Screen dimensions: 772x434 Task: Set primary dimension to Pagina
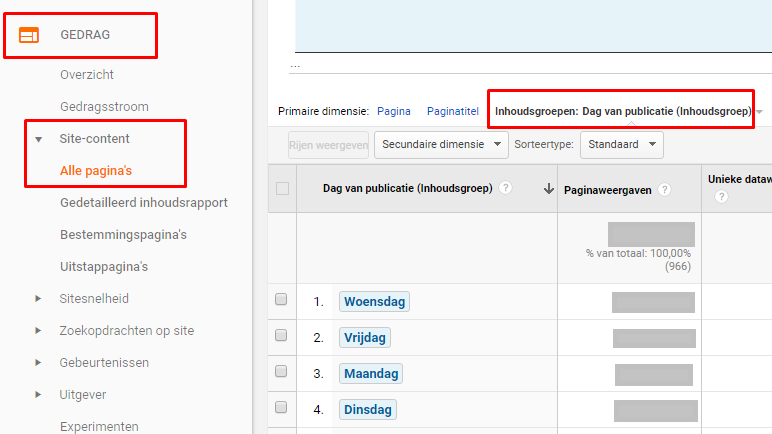(394, 111)
